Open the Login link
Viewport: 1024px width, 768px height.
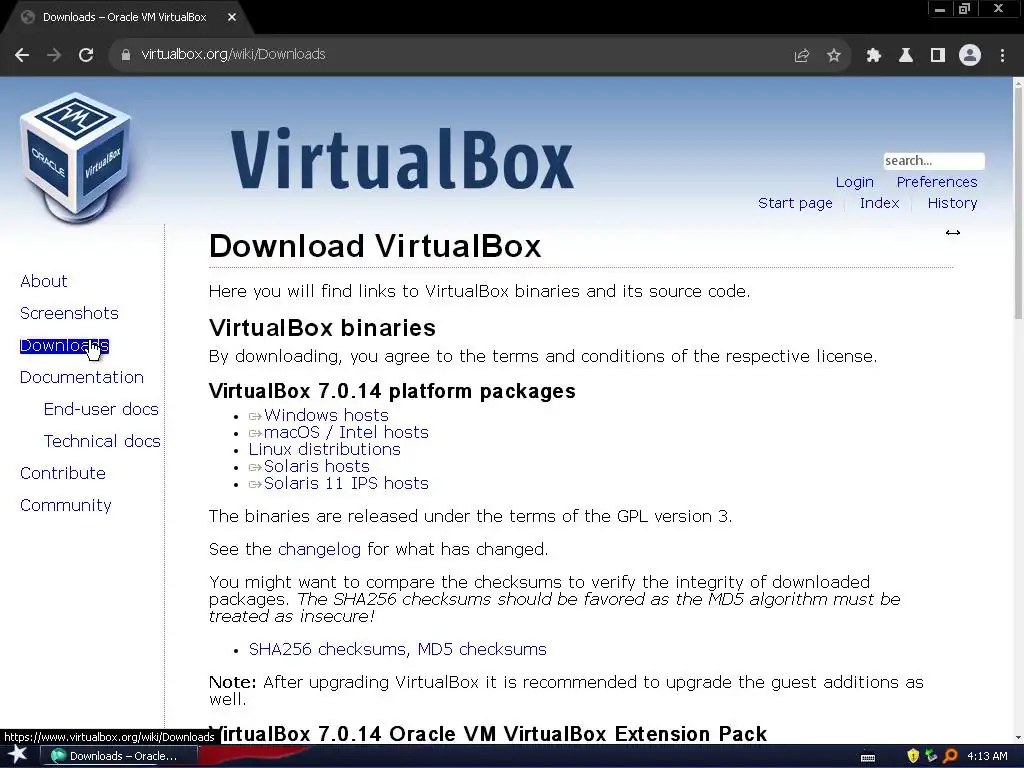(854, 182)
